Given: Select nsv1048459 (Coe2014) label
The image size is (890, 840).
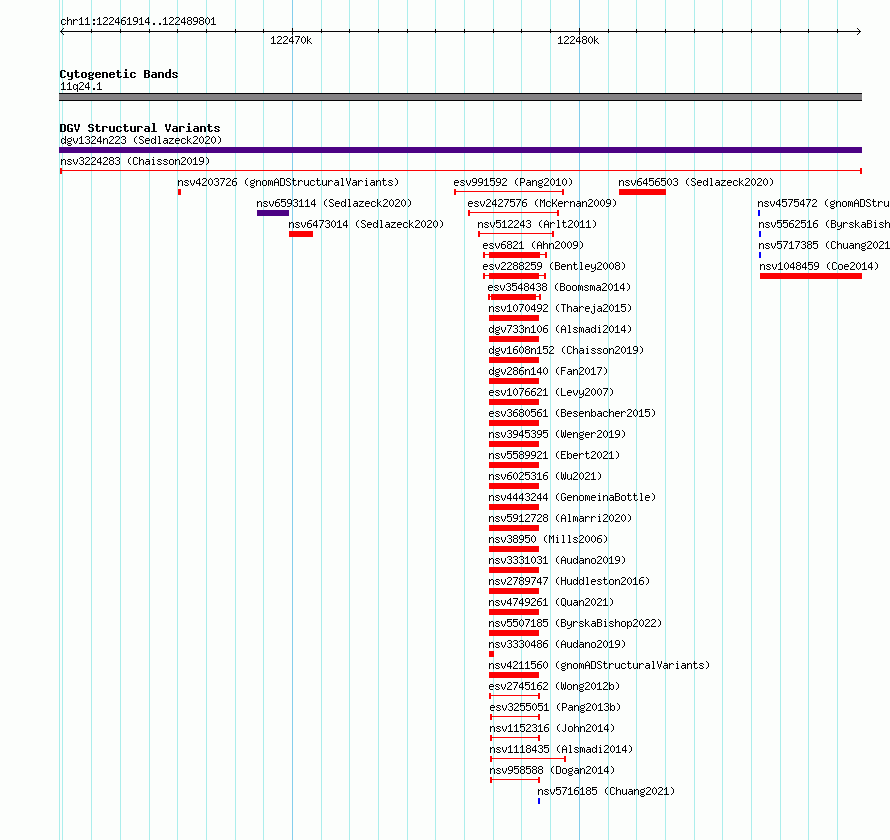Looking at the screenshot, I should tap(819, 266).
